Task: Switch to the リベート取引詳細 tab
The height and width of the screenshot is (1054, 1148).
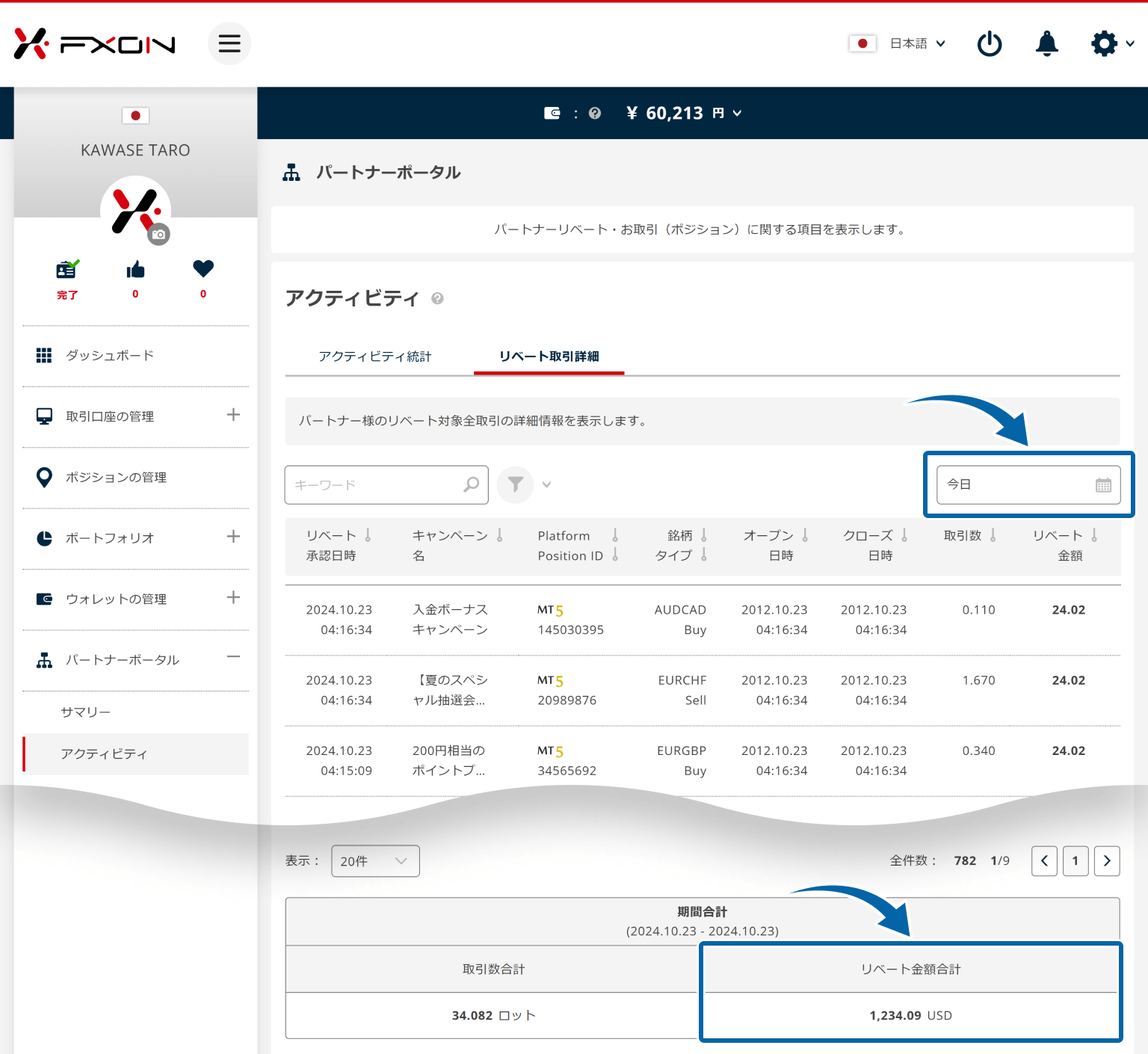Action: click(x=549, y=357)
